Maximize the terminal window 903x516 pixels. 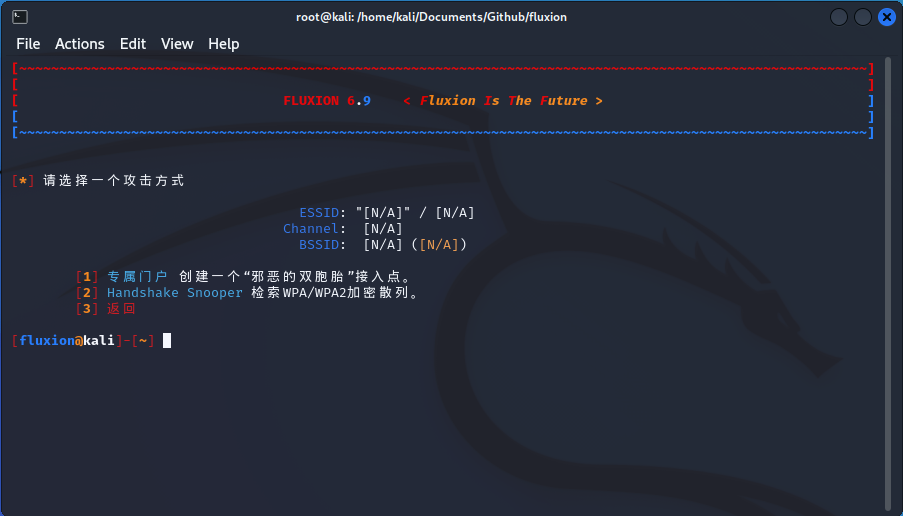click(x=863, y=17)
